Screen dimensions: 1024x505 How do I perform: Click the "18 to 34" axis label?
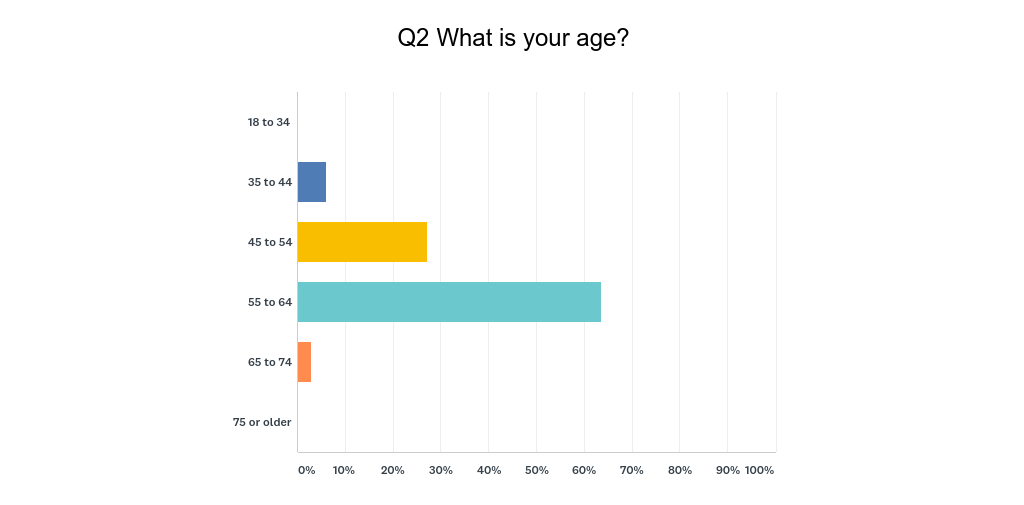click(x=269, y=122)
